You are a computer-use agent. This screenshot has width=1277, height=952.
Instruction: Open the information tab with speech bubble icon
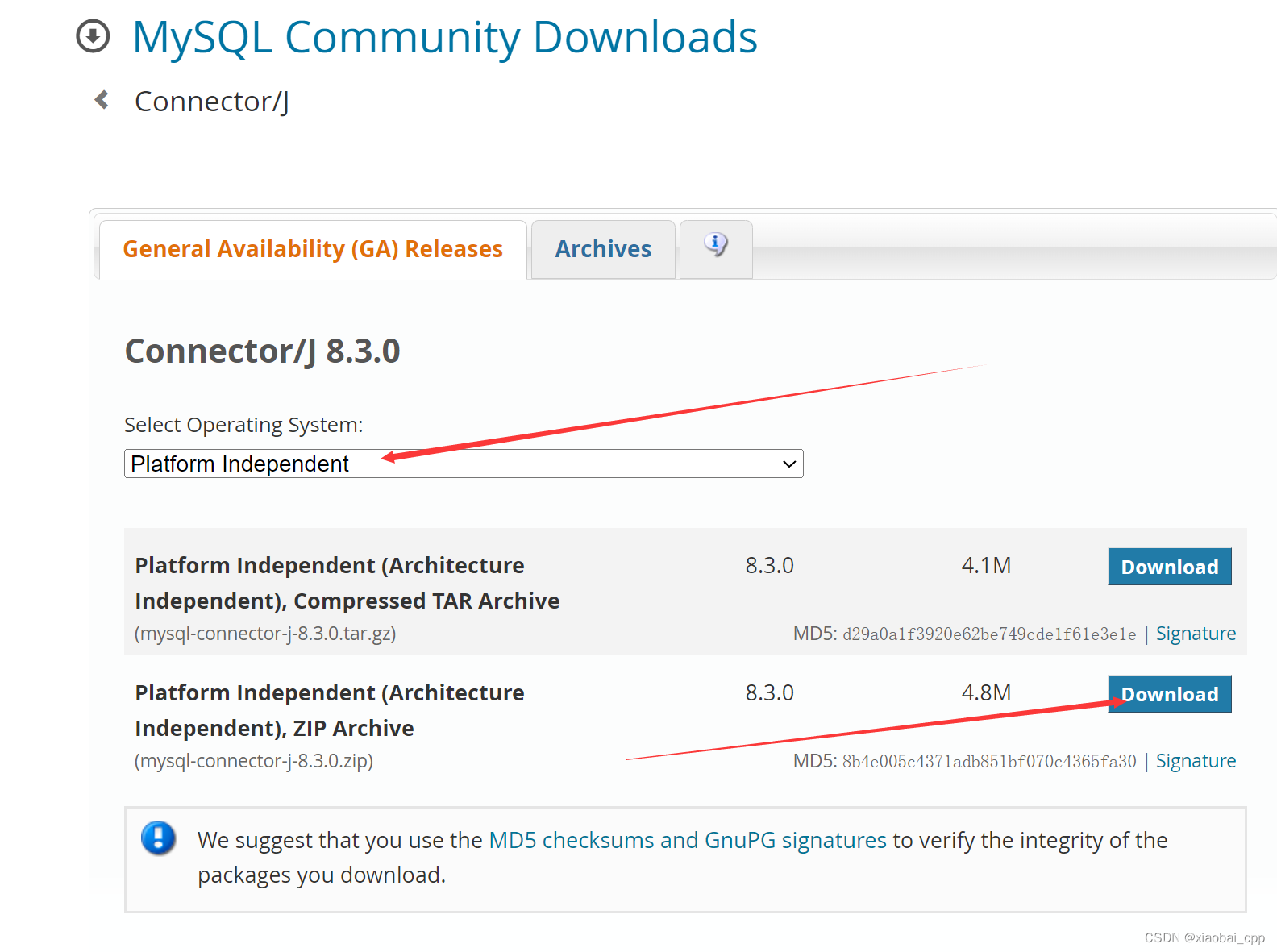tap(716, 248)
